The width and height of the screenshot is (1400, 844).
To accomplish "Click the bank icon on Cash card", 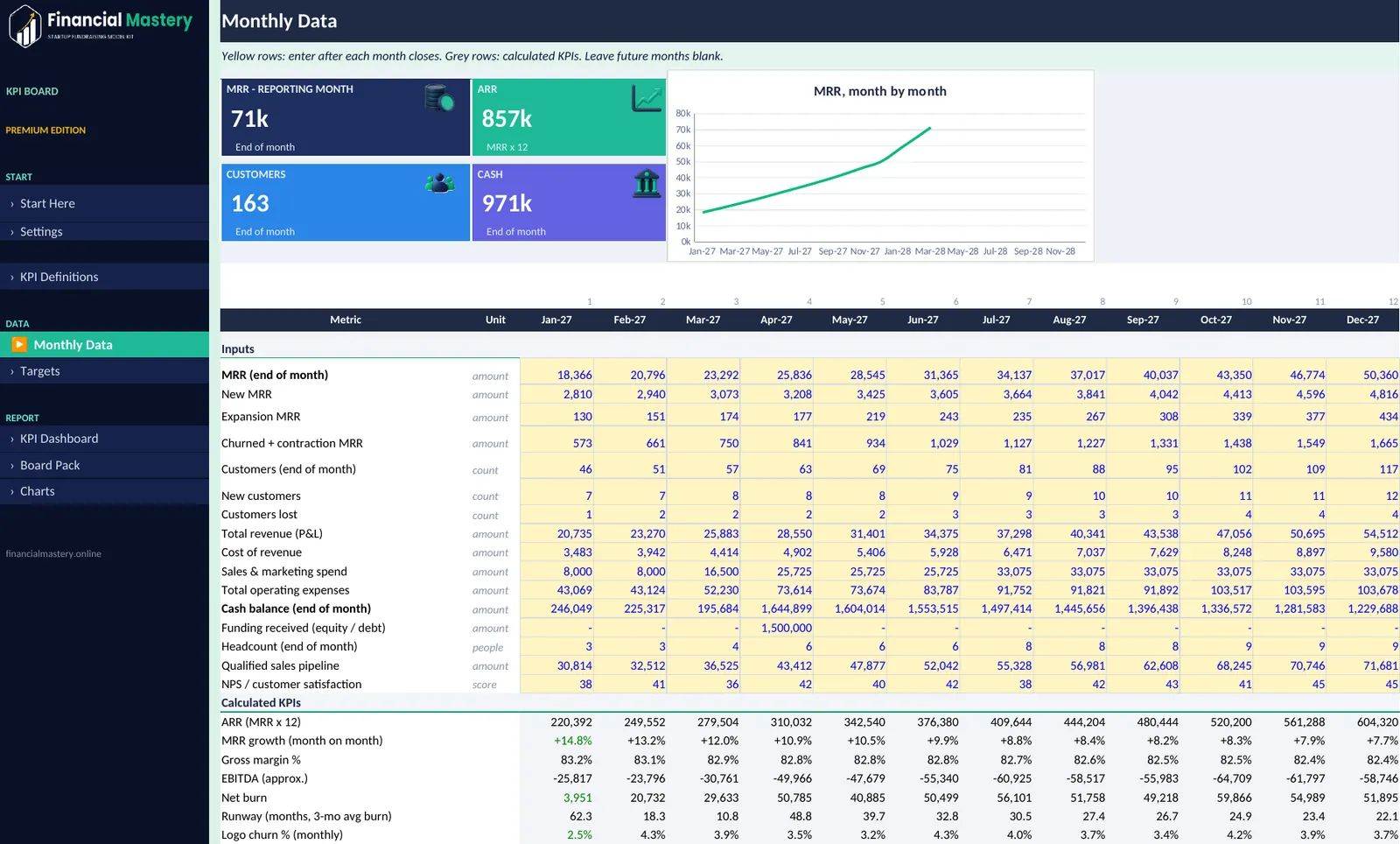I will 647,183.
